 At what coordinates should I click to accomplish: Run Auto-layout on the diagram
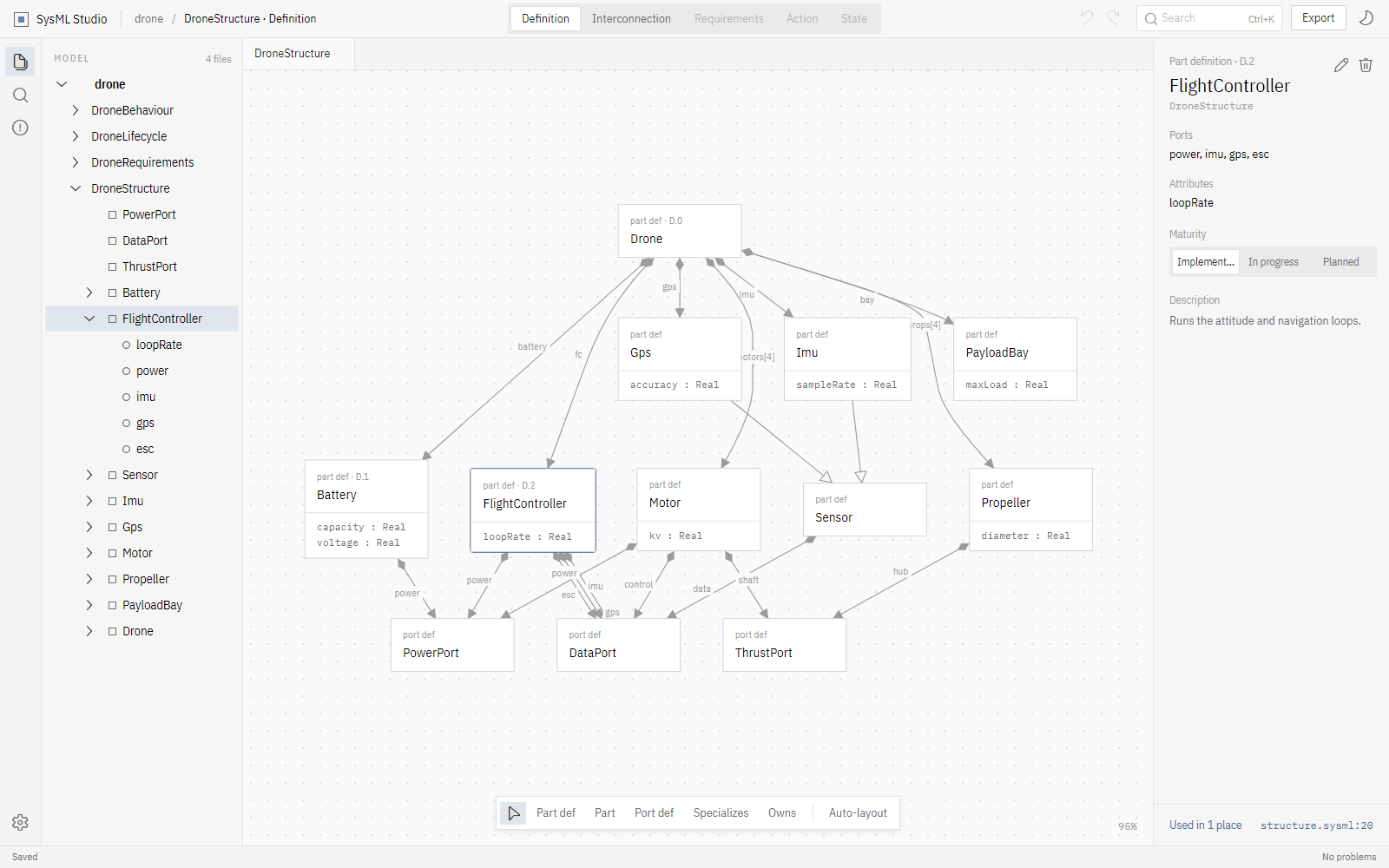click(858, 813)
